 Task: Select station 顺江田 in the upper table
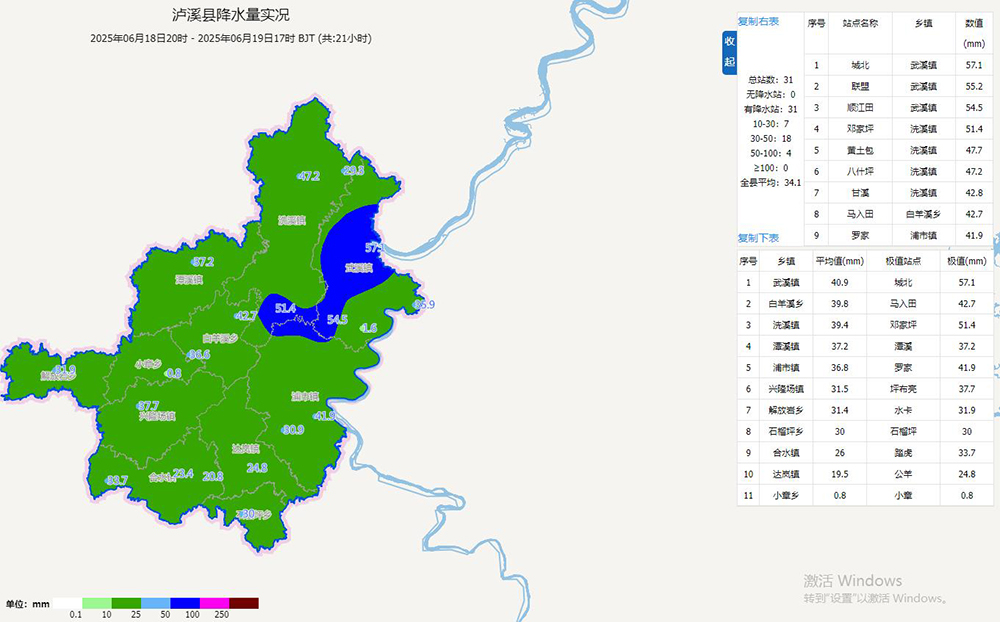click(x=860, y=108)
